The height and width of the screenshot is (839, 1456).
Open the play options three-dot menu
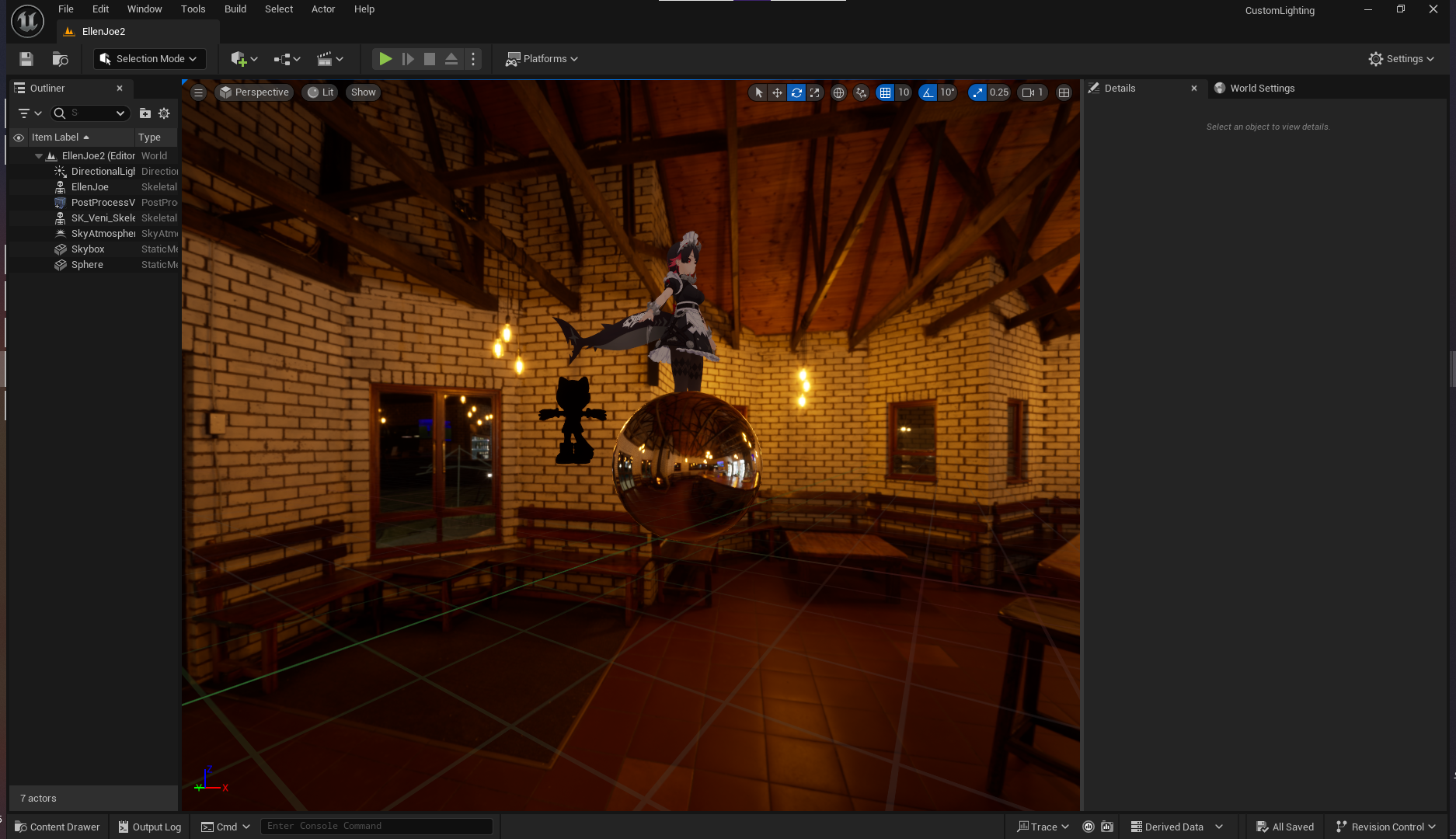point(473,59)
